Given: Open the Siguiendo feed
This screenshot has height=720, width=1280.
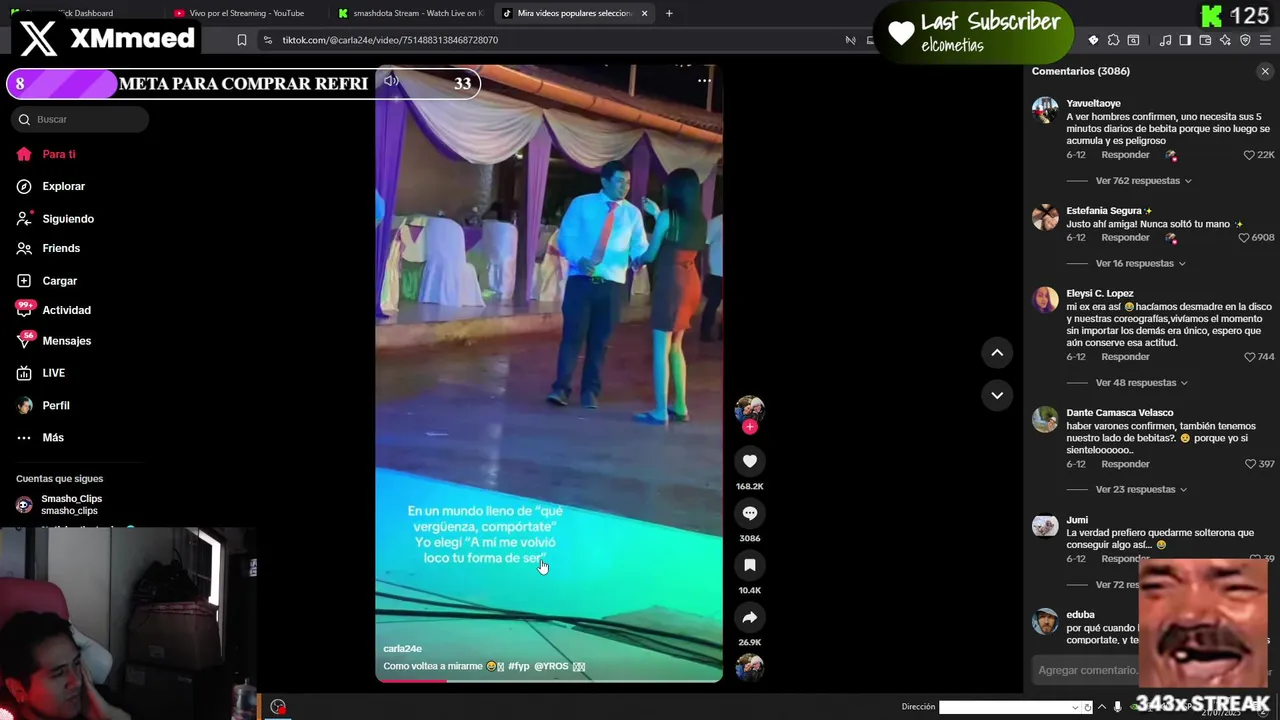Looking at the screenshot, I should click(68, 219).
